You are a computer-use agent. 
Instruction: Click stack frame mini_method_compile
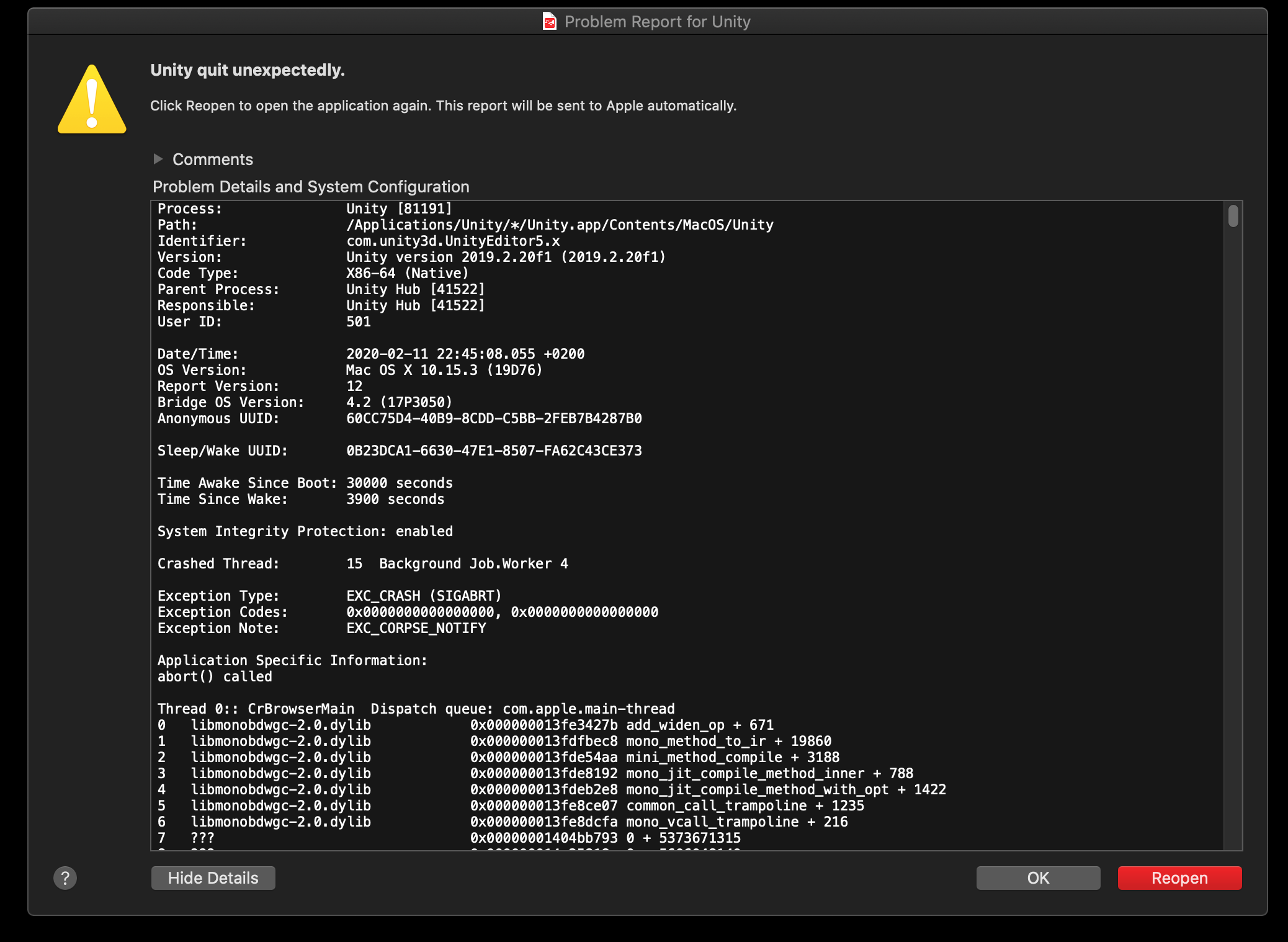point(498,757)
